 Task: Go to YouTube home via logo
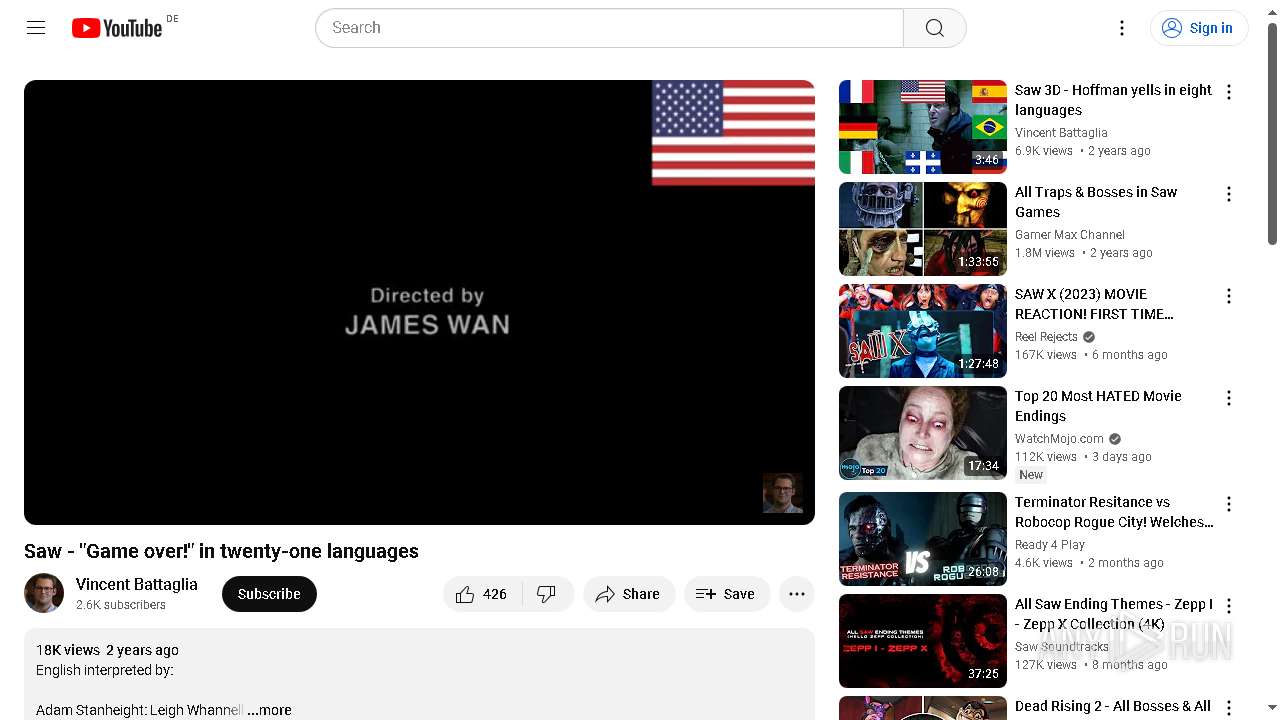point(117,28)
